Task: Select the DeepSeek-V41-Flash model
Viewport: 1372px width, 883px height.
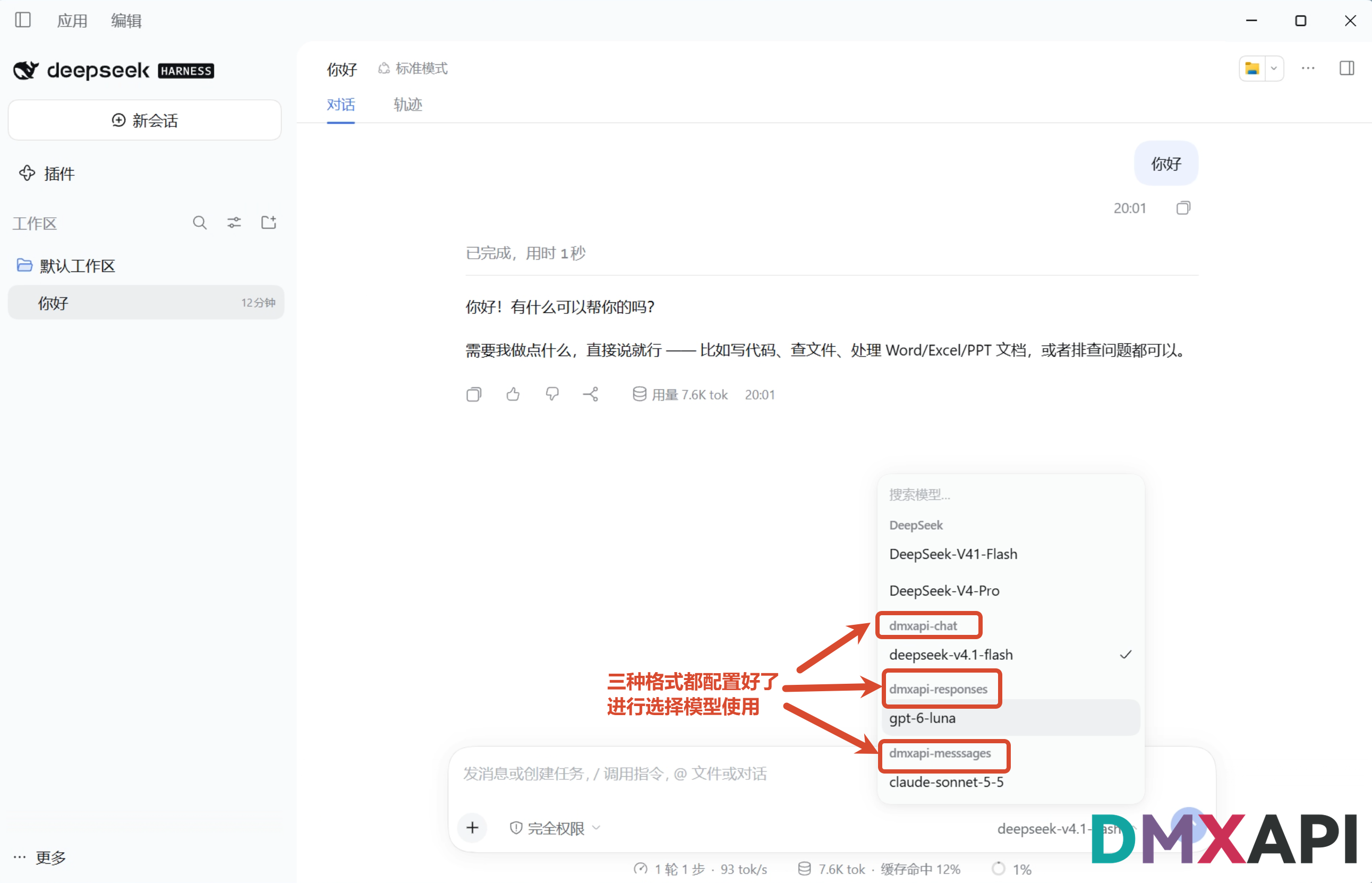Action: [x=1010, y=554]
